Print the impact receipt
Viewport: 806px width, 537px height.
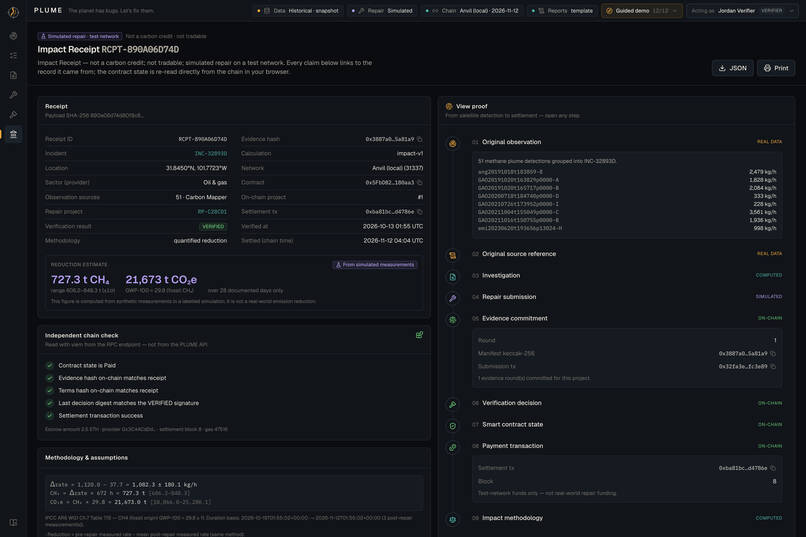click(776, 68)
